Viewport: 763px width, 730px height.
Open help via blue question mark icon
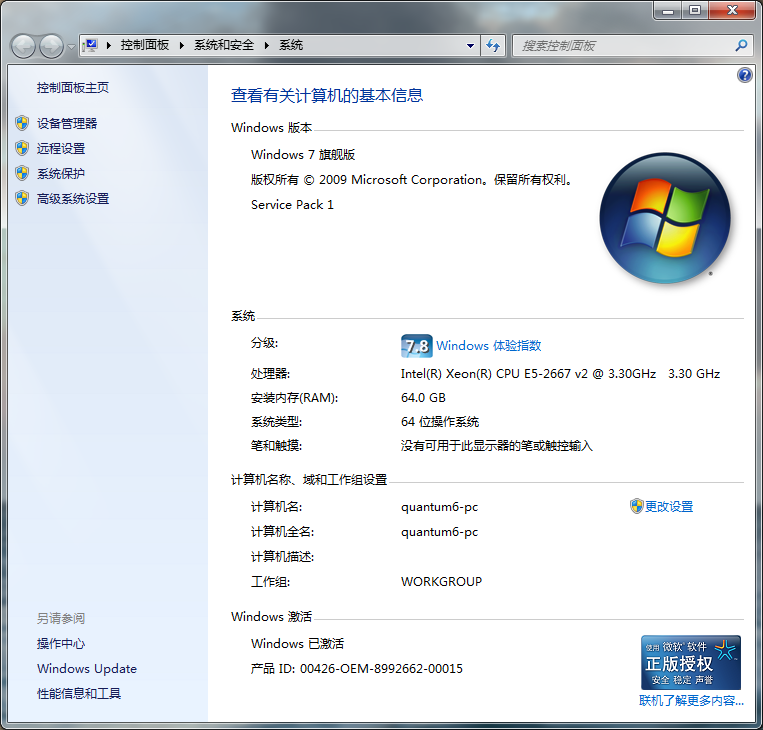tap(745, 75)
